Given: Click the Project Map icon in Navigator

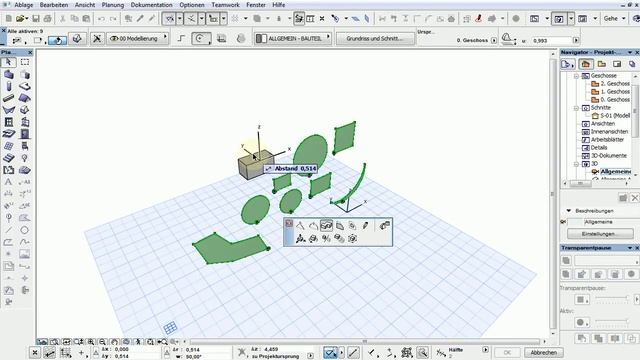Looking at the screenshot, I should coord(585,64).
